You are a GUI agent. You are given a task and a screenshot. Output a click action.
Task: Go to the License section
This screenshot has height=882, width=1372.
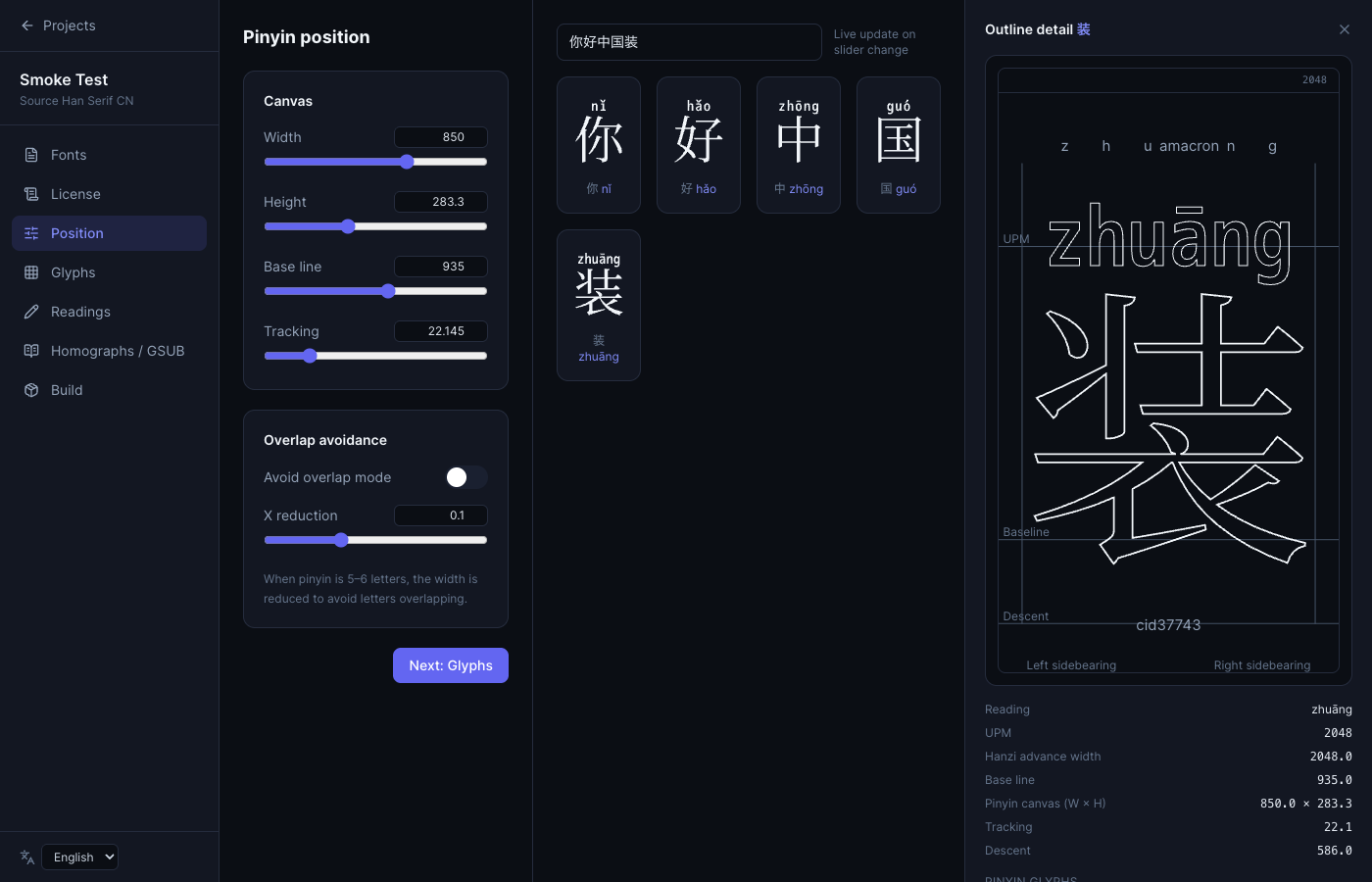[109, 194]
